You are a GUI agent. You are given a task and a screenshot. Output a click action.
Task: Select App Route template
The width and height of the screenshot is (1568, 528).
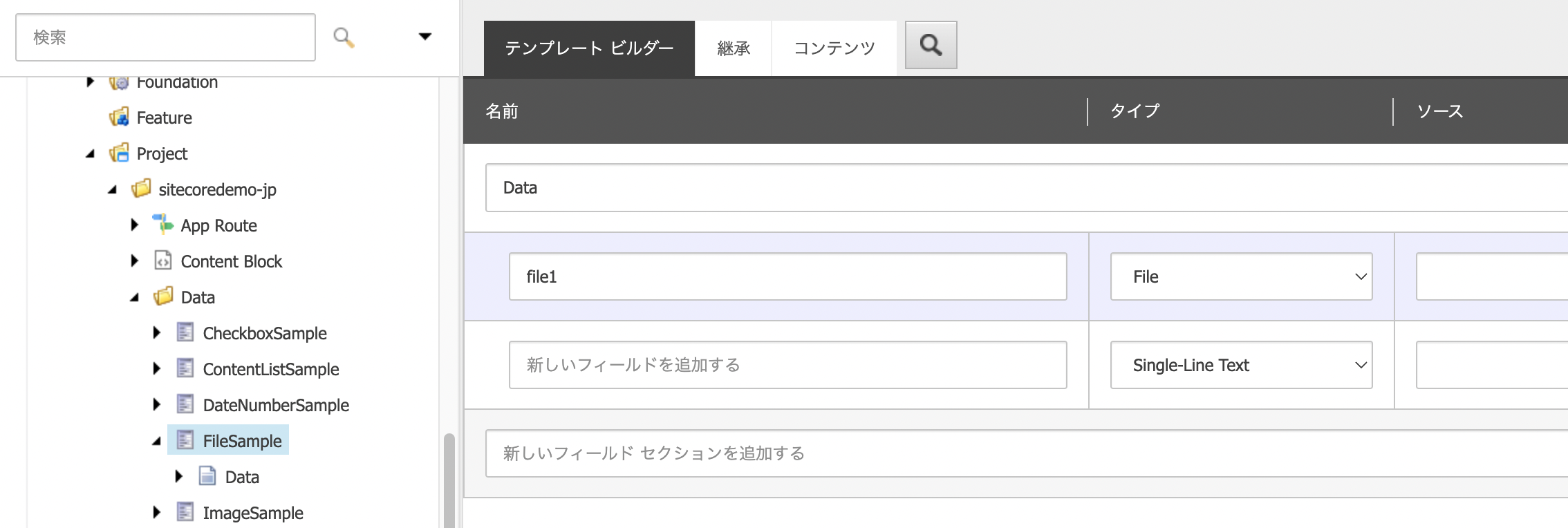[218, 226]
